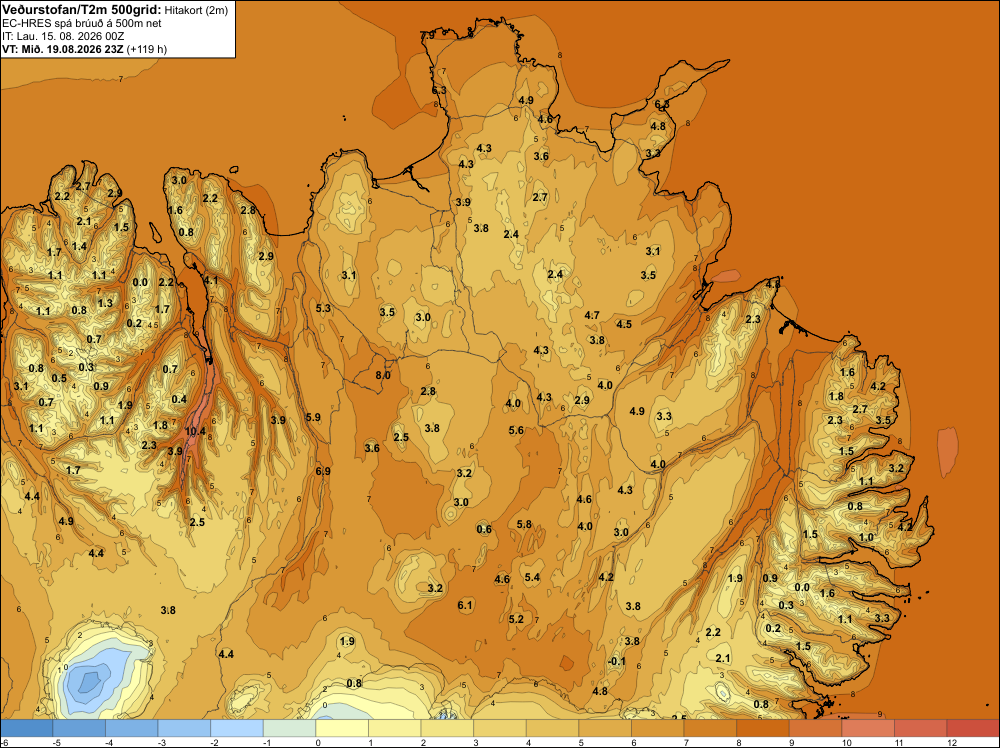
Task: Click the legend swatch between 6 and 7
Action: tap(658, 728)
